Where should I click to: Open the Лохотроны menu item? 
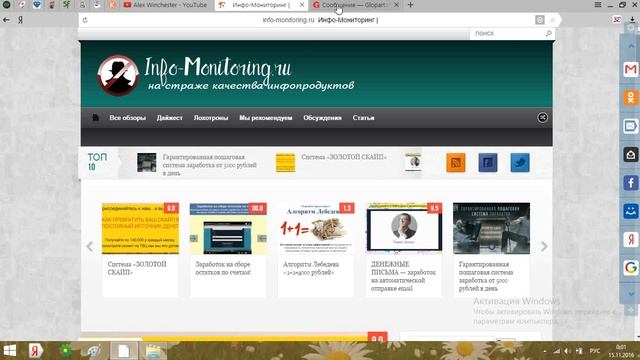click(211, 118)
